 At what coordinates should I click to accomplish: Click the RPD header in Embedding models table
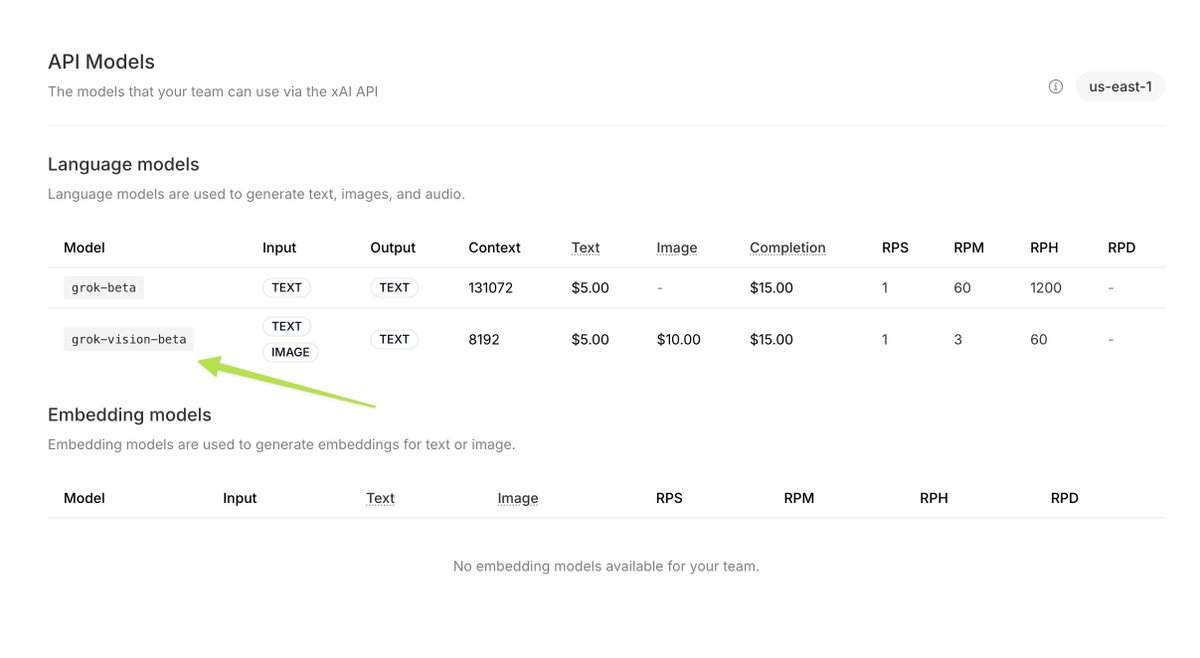click(x=1065, y=498)
